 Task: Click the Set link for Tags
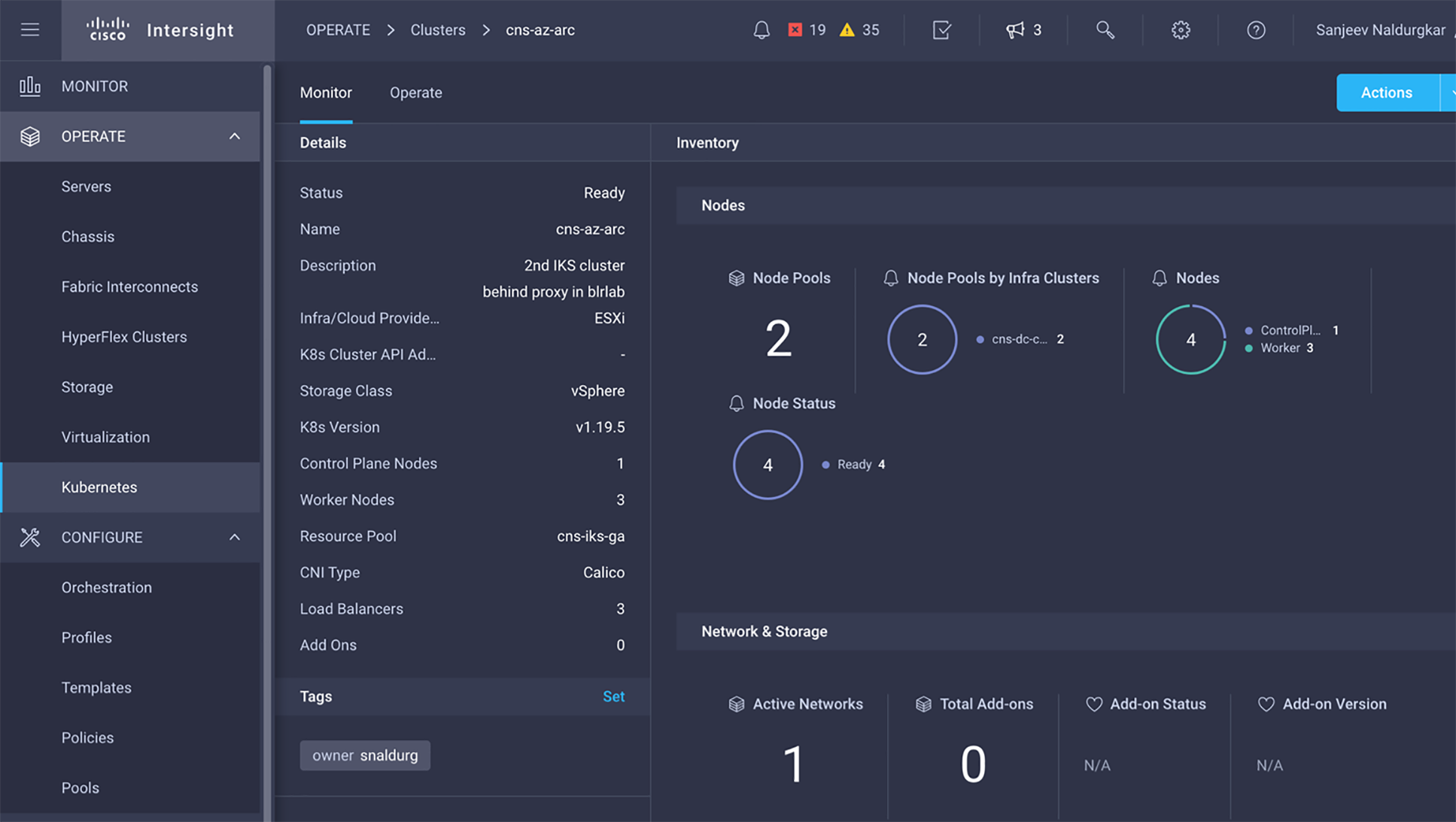pyautogui.click(x=613, y=696)
